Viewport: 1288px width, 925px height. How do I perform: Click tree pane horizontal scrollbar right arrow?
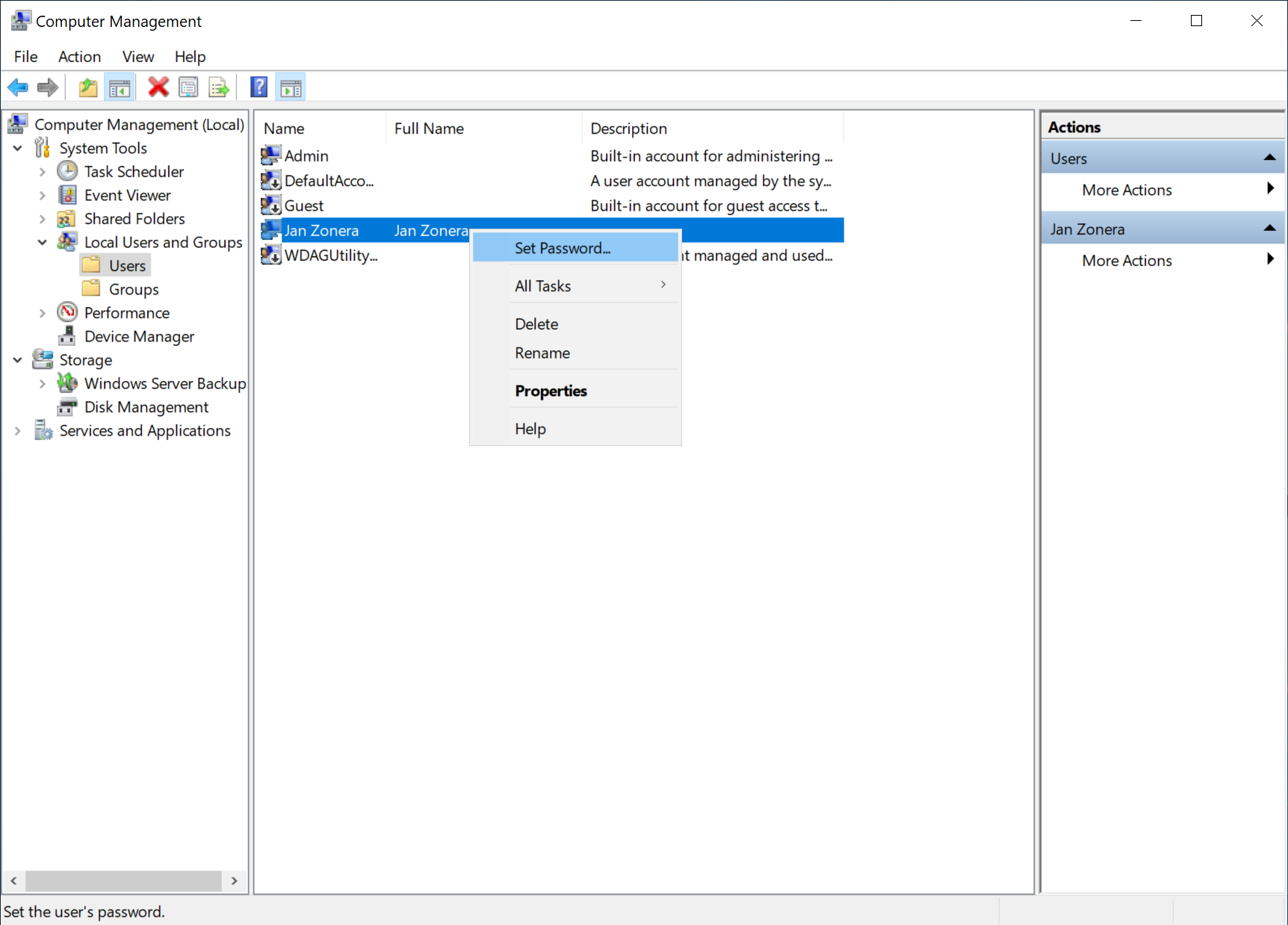coord(235,881)
